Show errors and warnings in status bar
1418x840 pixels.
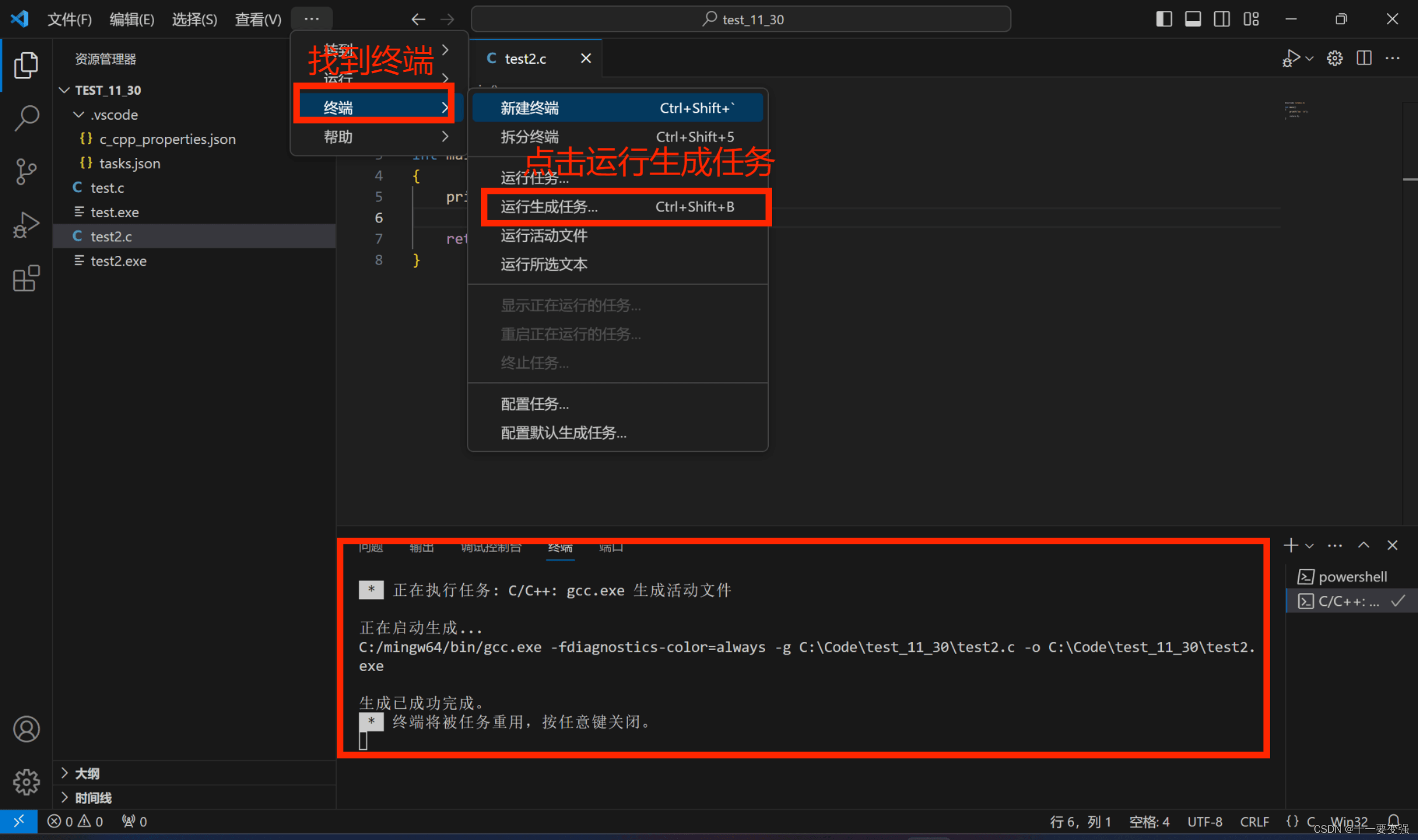[75, 821]
